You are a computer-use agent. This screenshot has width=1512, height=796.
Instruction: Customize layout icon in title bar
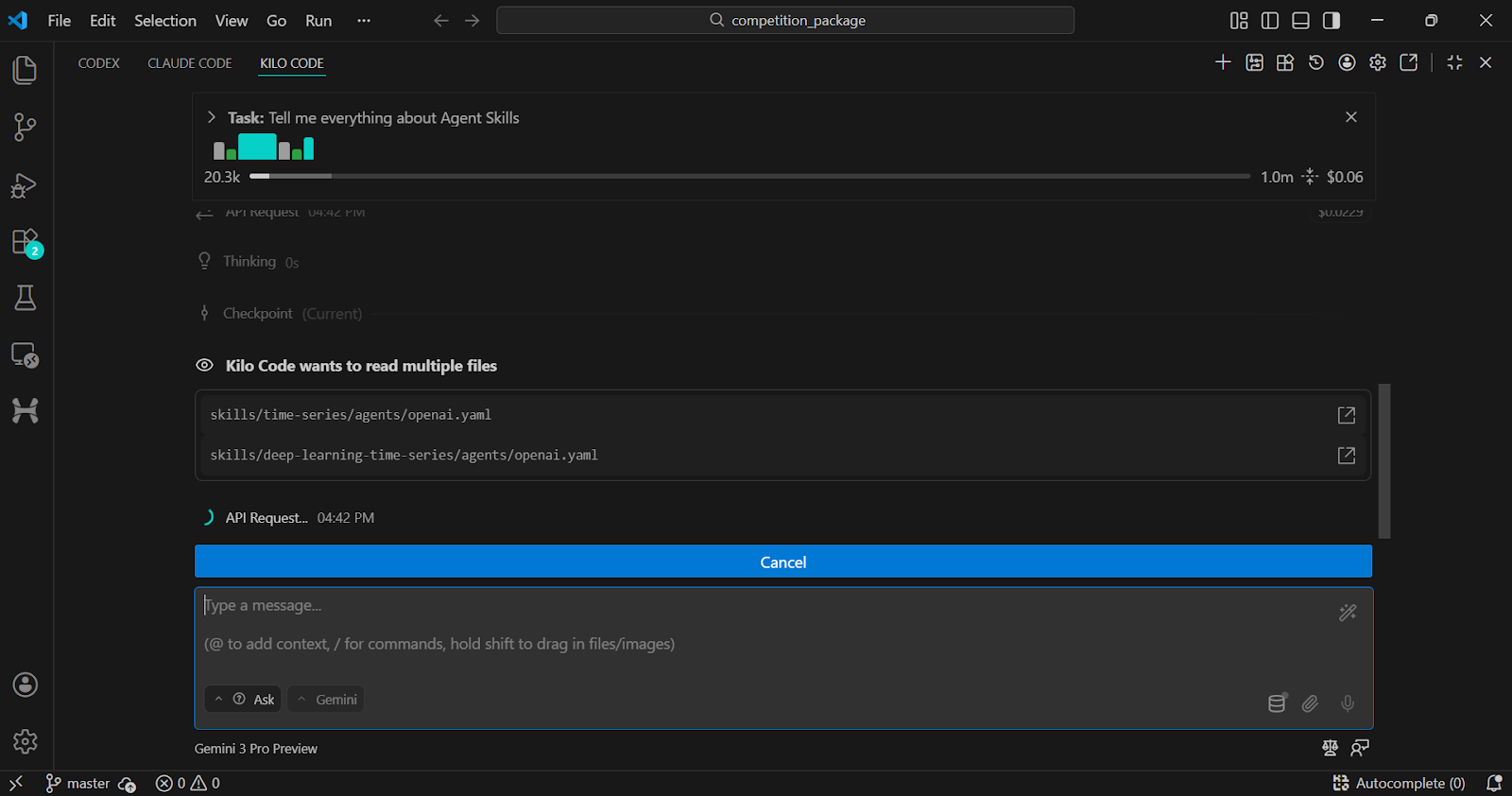pos(1239,21)
